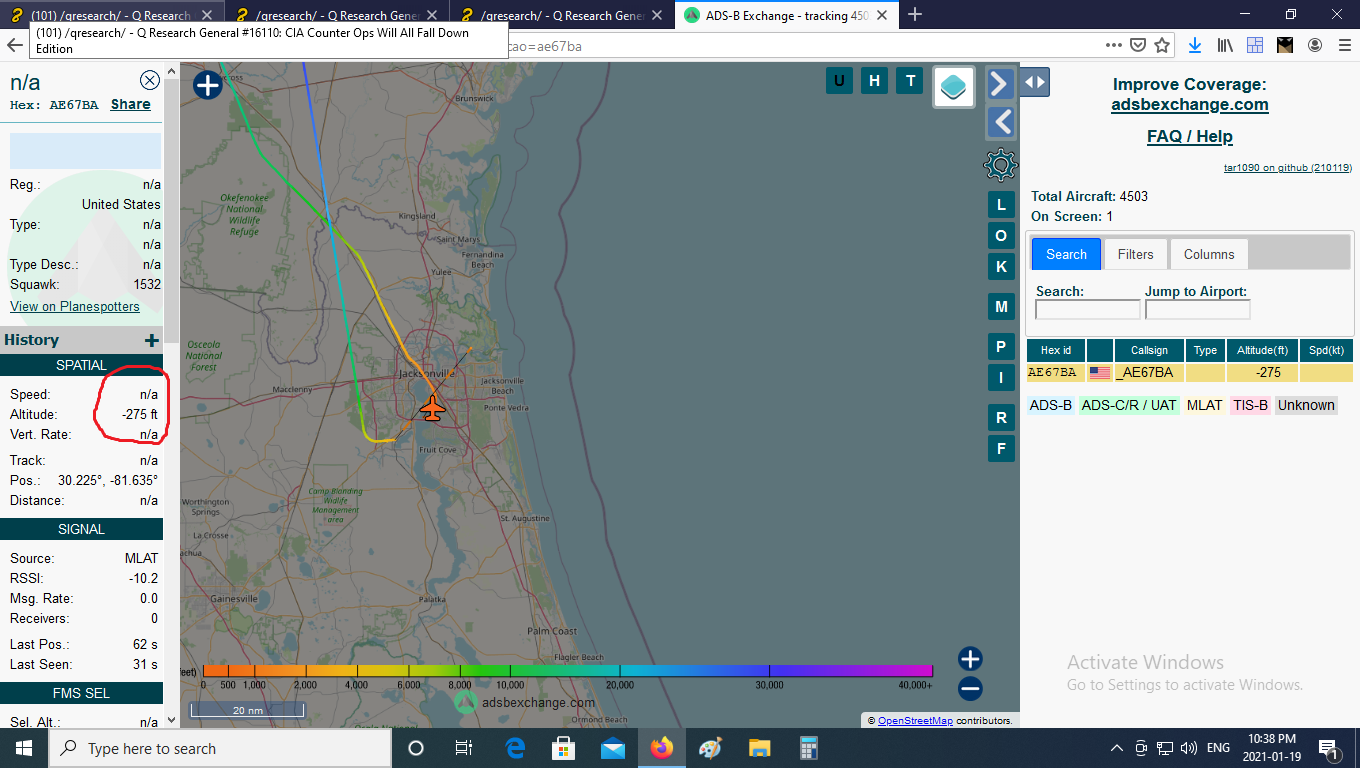Zoom out with the map minus button

click(970, 688)
